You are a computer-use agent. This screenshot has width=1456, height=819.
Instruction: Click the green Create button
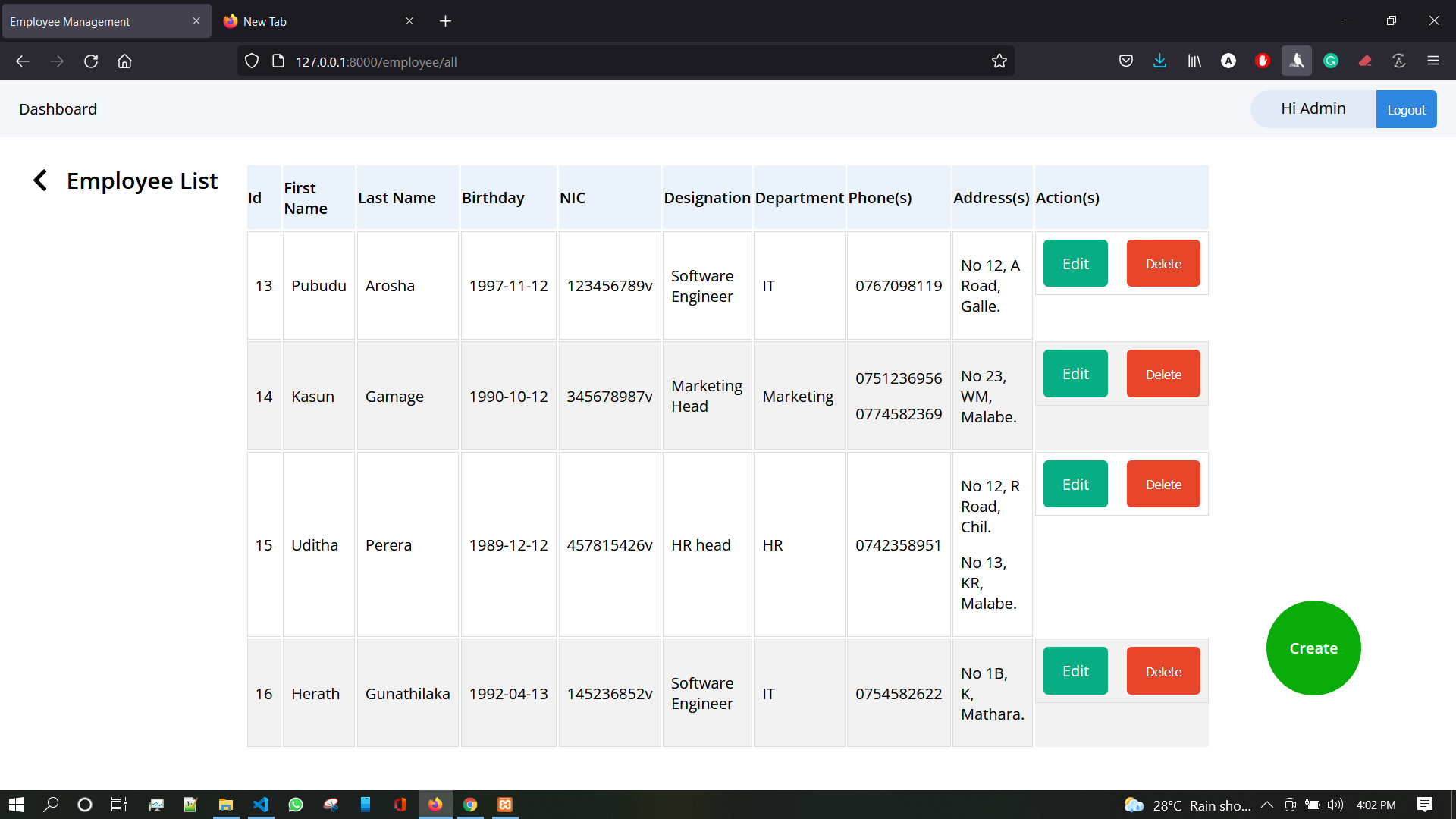tap(1313, 648)
